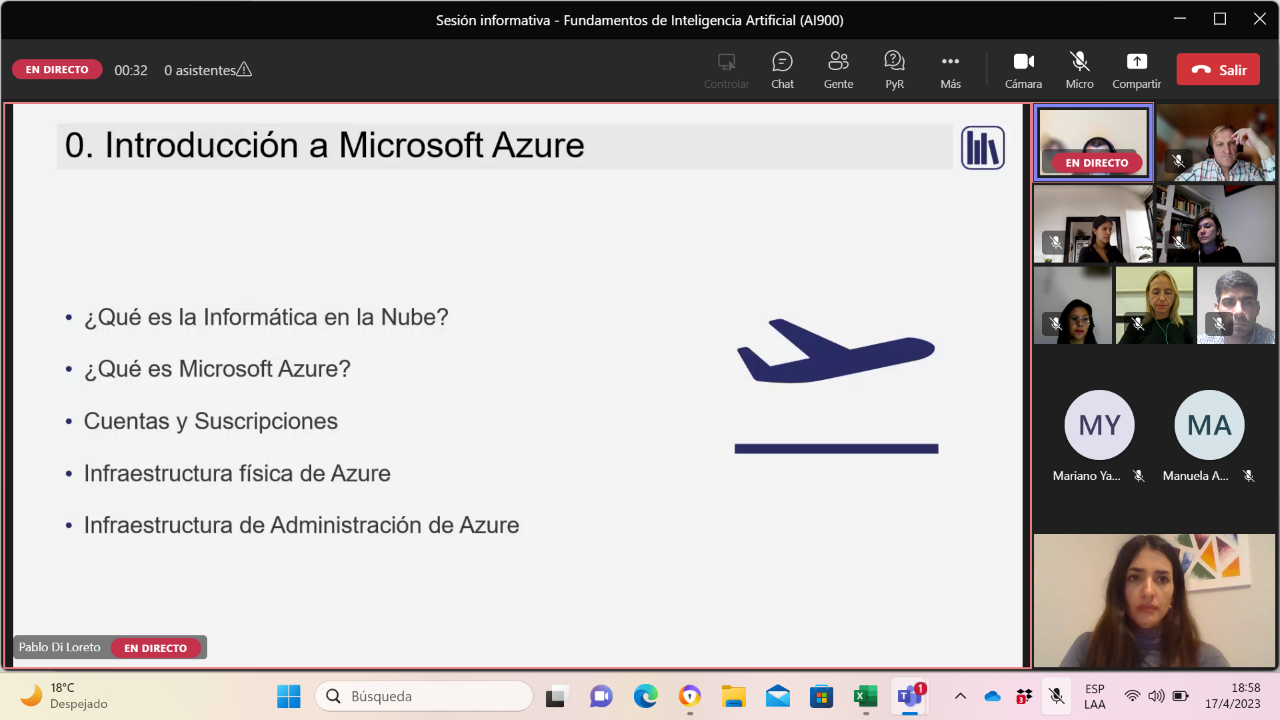Open the Más options menu
This screenshot has height=720, width=1280.
click(x=950, y=70)
